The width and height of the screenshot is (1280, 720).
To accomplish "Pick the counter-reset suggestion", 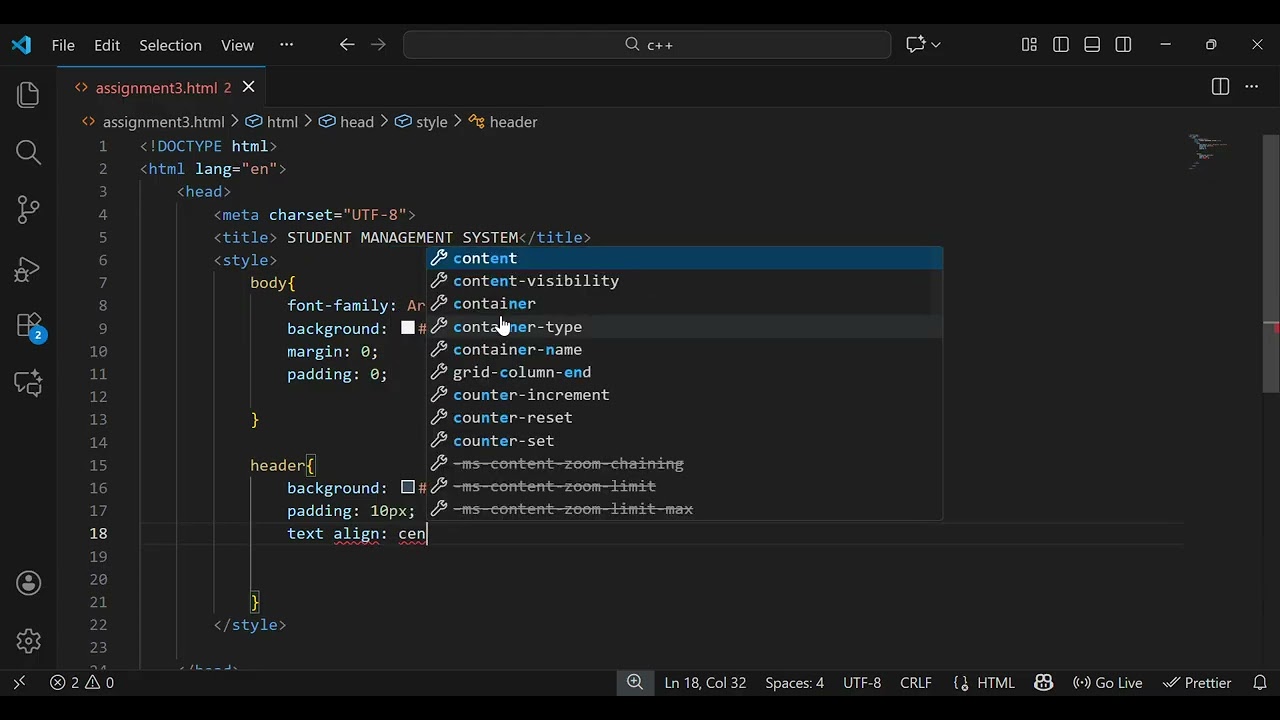I will coord(685,418).
